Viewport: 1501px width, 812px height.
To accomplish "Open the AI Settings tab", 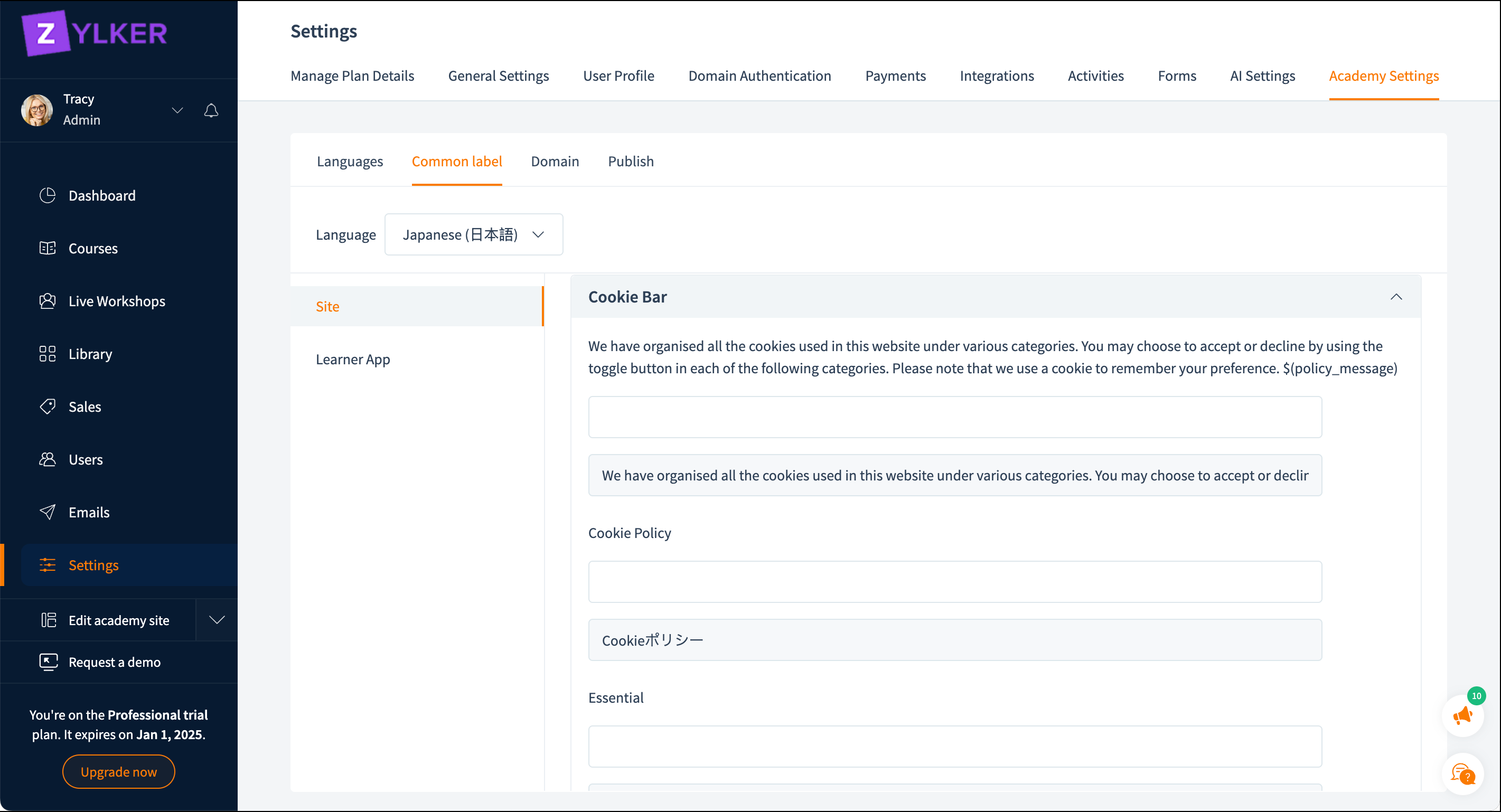I will pos(1262,75).
